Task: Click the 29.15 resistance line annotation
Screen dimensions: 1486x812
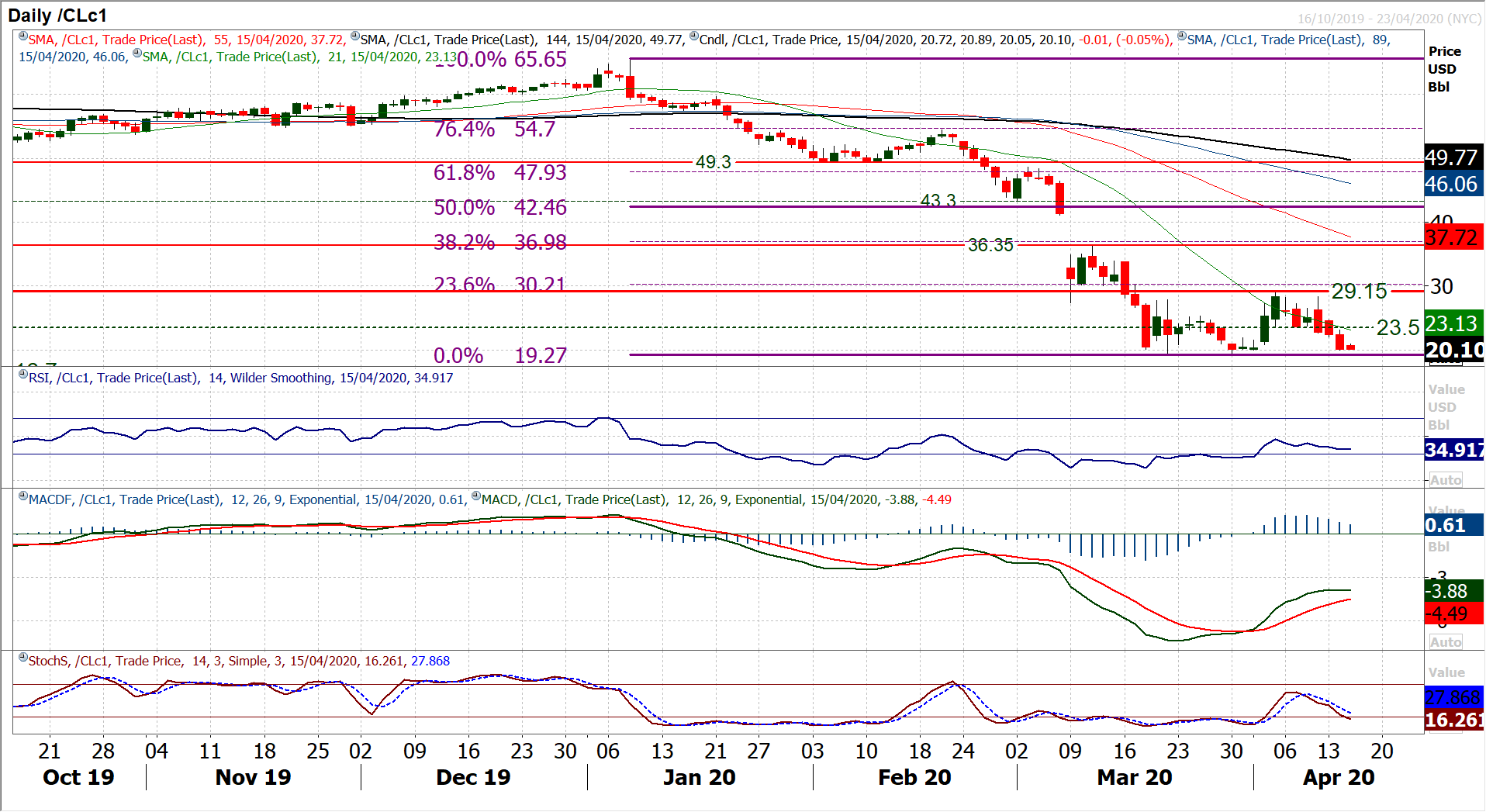Action: coord(1360,292)
